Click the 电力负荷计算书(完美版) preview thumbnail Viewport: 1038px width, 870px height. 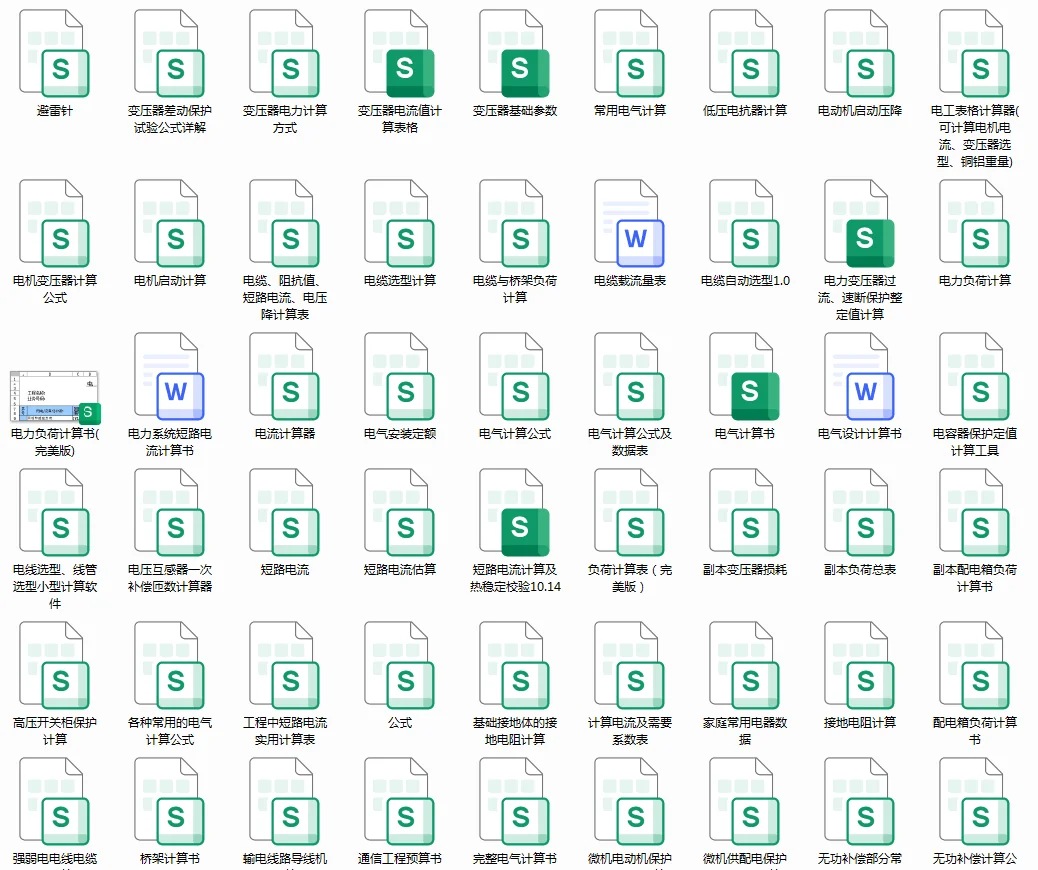pos(55,397)
